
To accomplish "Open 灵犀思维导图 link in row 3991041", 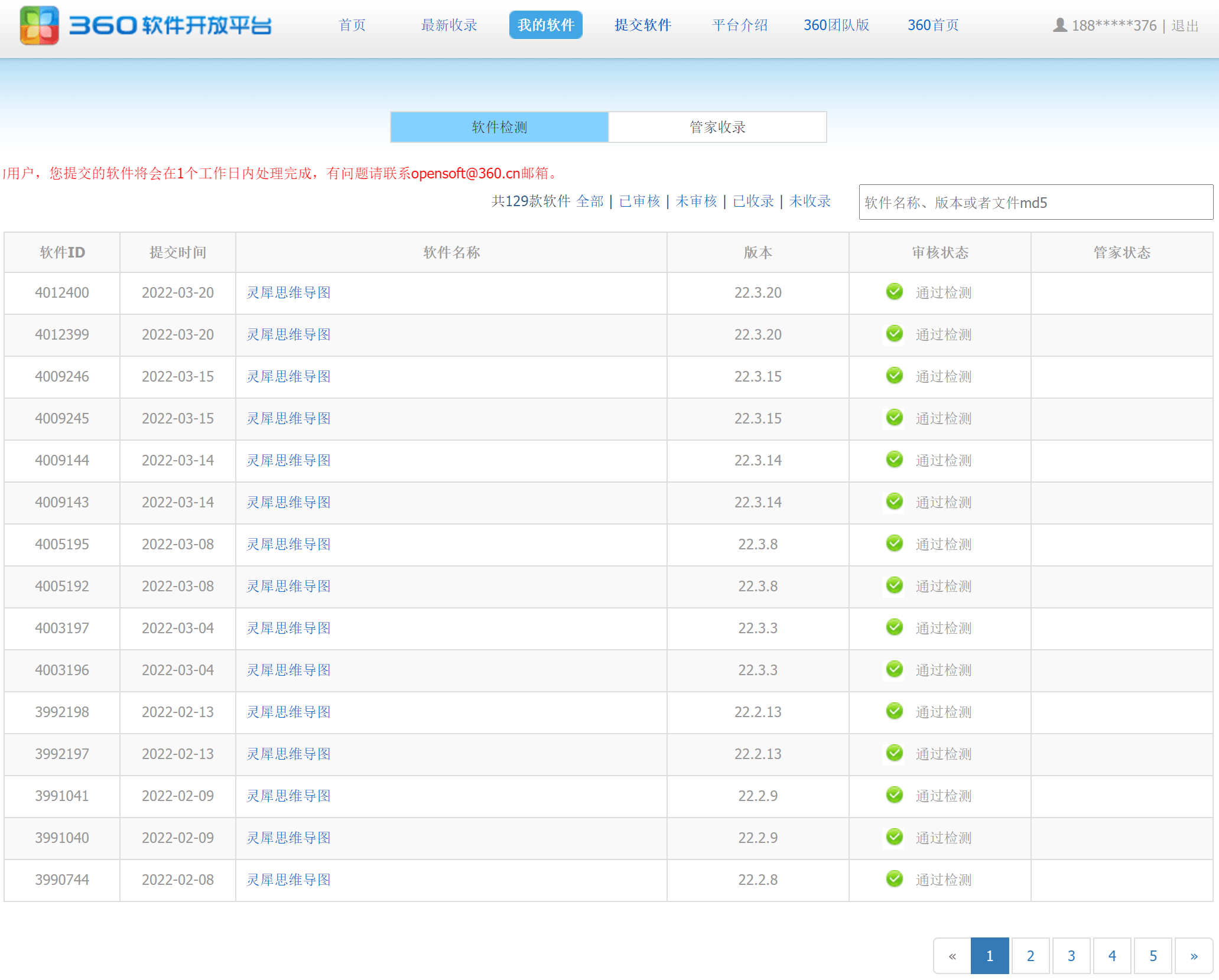I will (288, 796).
